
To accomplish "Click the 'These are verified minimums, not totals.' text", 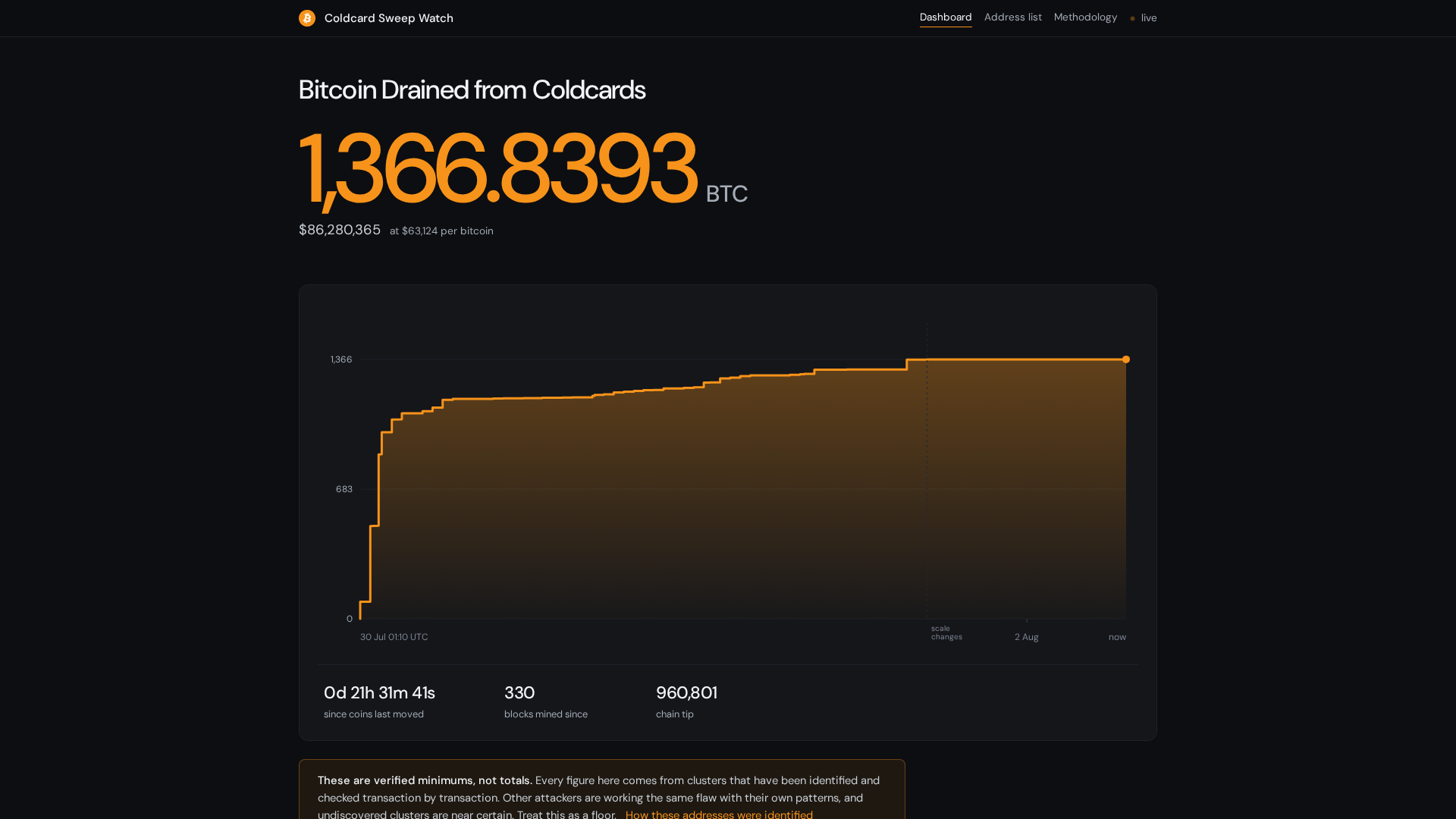I will coord(425,780).
